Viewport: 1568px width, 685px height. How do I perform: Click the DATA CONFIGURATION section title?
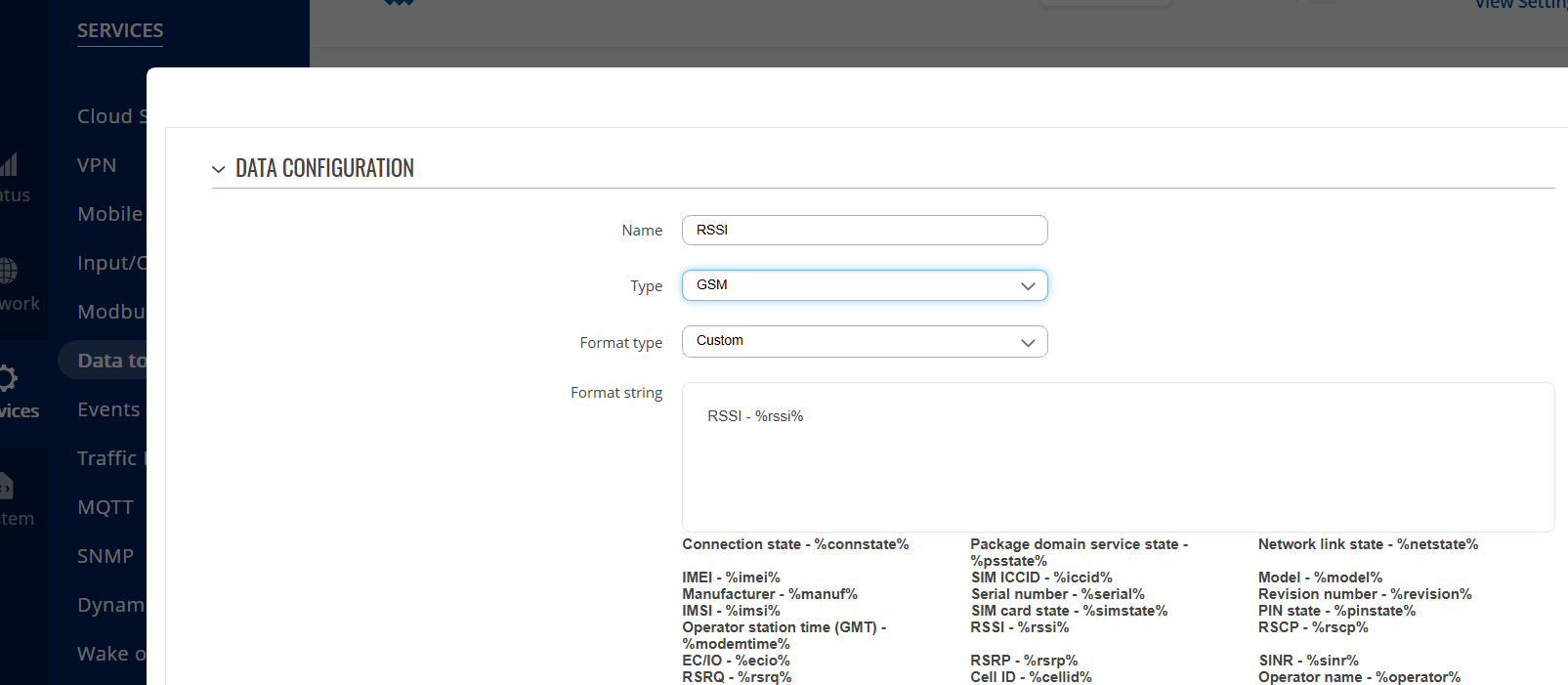pos(324,168)
